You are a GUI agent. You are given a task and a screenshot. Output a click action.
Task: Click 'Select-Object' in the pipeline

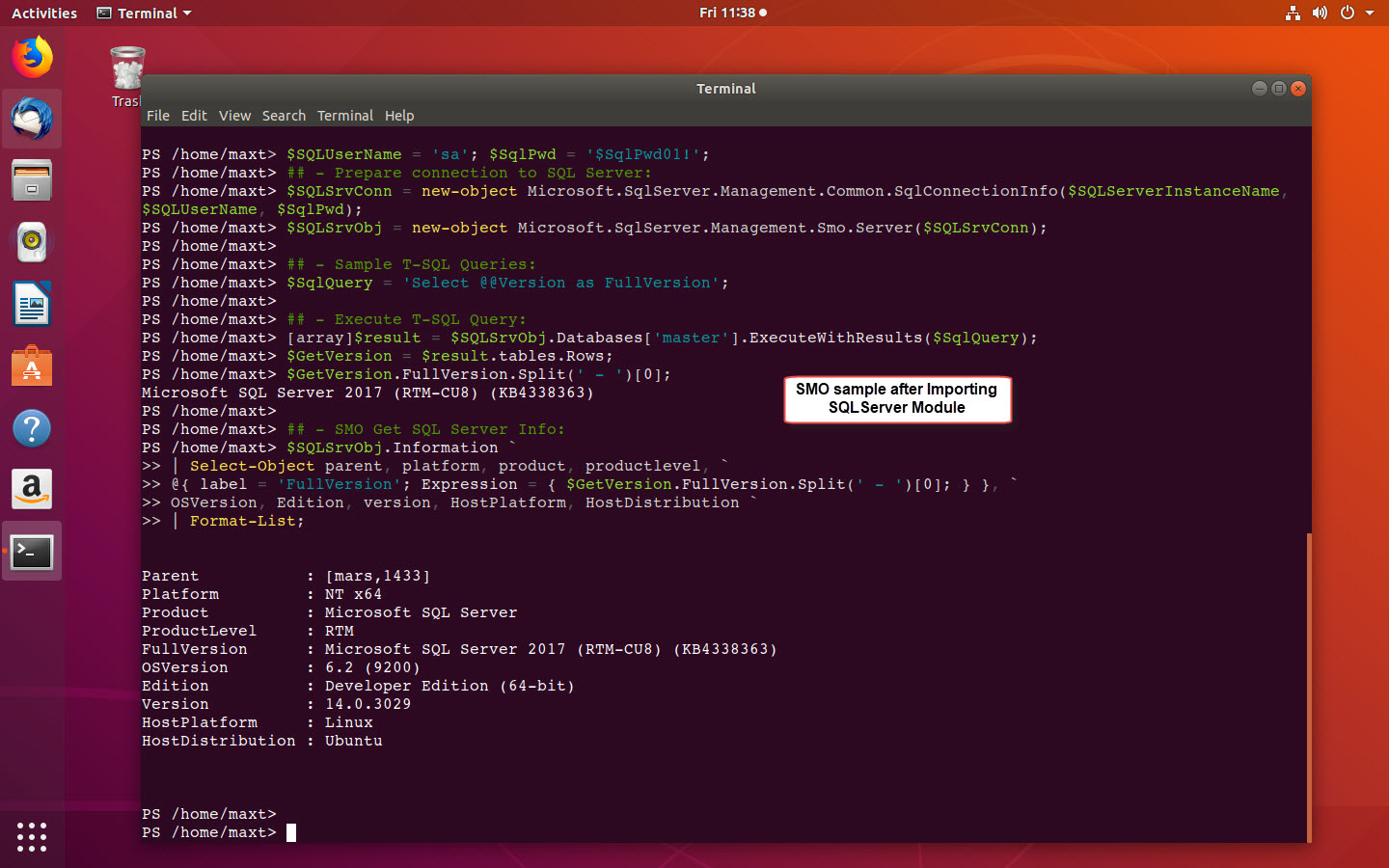[x=253, y=466]
